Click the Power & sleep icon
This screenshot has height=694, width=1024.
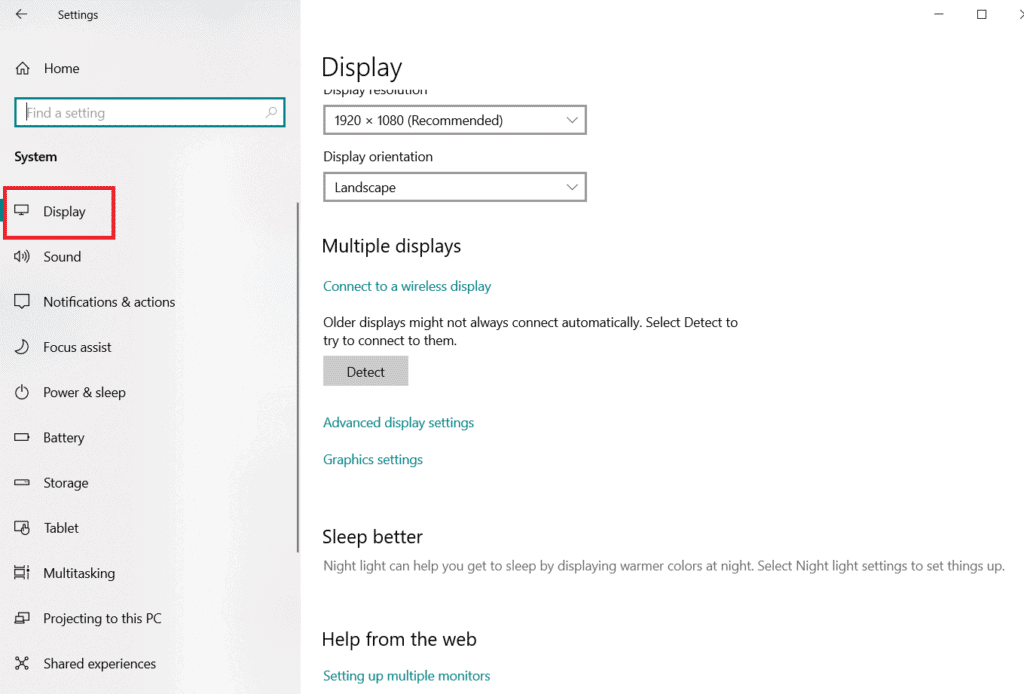22,392
